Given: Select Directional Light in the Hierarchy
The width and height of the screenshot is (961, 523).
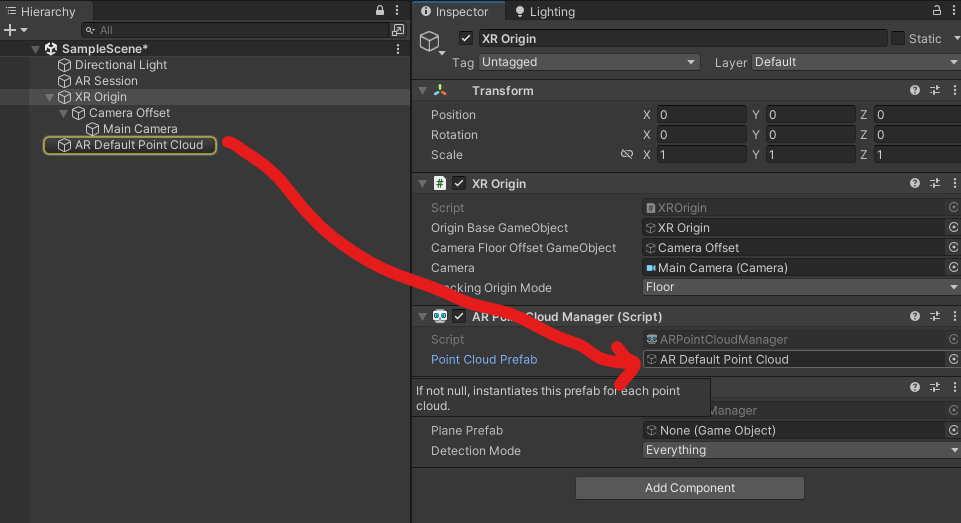Looking at the screenshot, I should pos(121,65).
